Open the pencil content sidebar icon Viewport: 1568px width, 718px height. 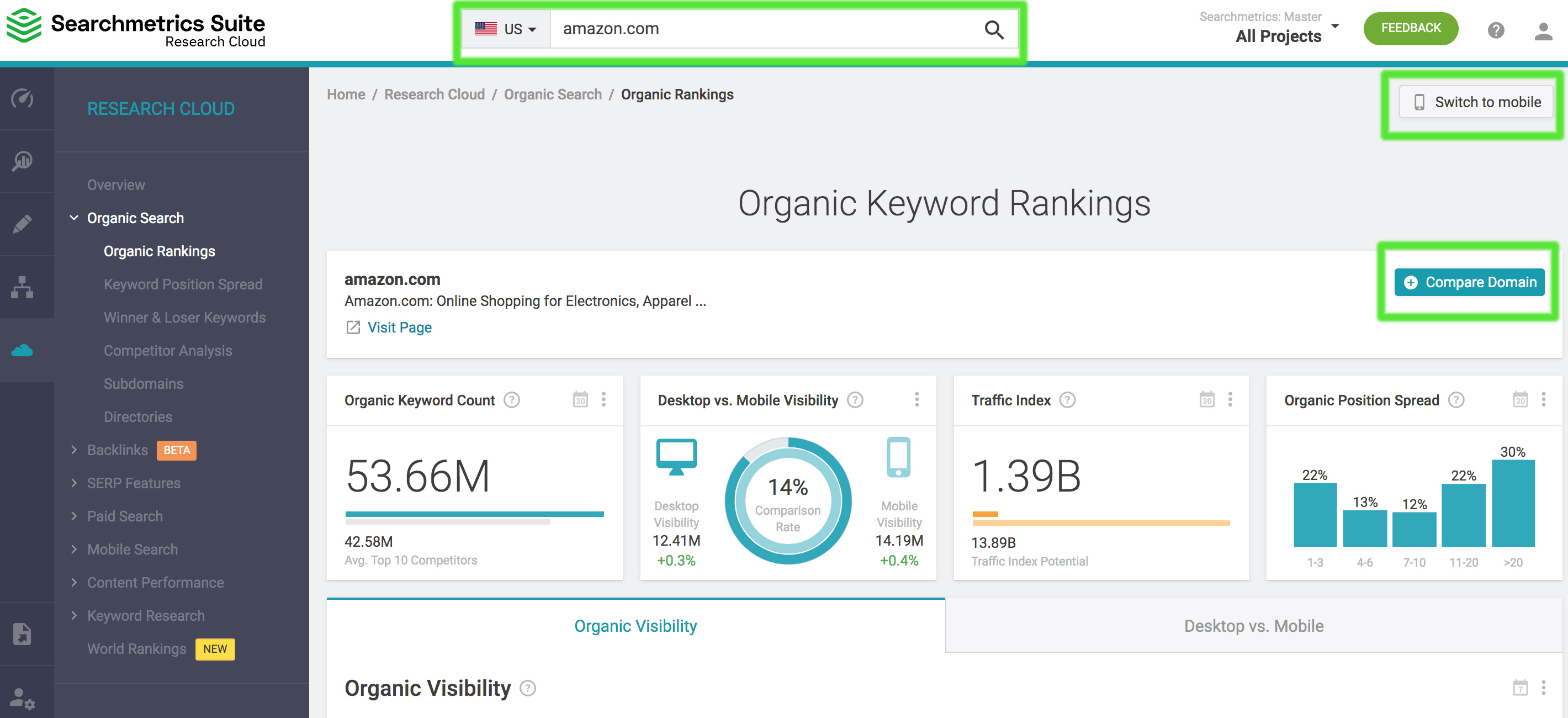(23, 224)
